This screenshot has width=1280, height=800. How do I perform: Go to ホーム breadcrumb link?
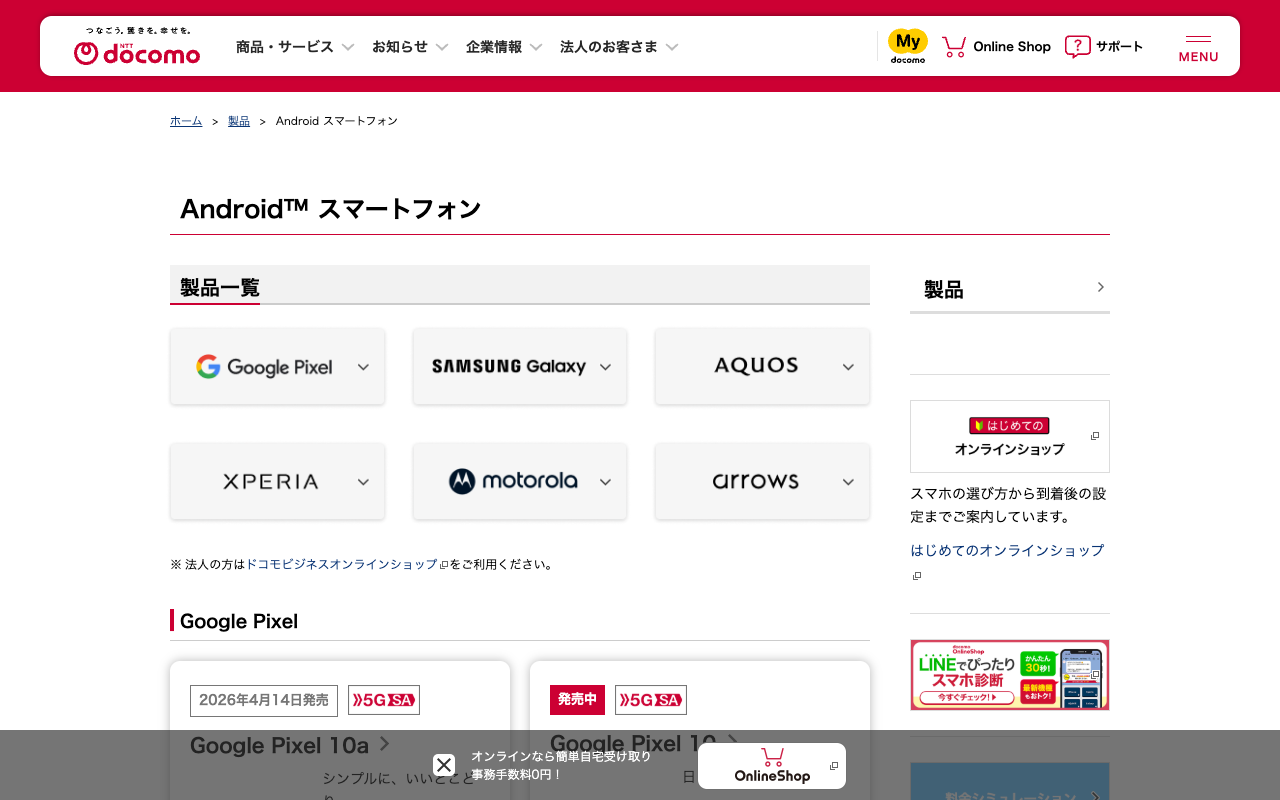186,121
